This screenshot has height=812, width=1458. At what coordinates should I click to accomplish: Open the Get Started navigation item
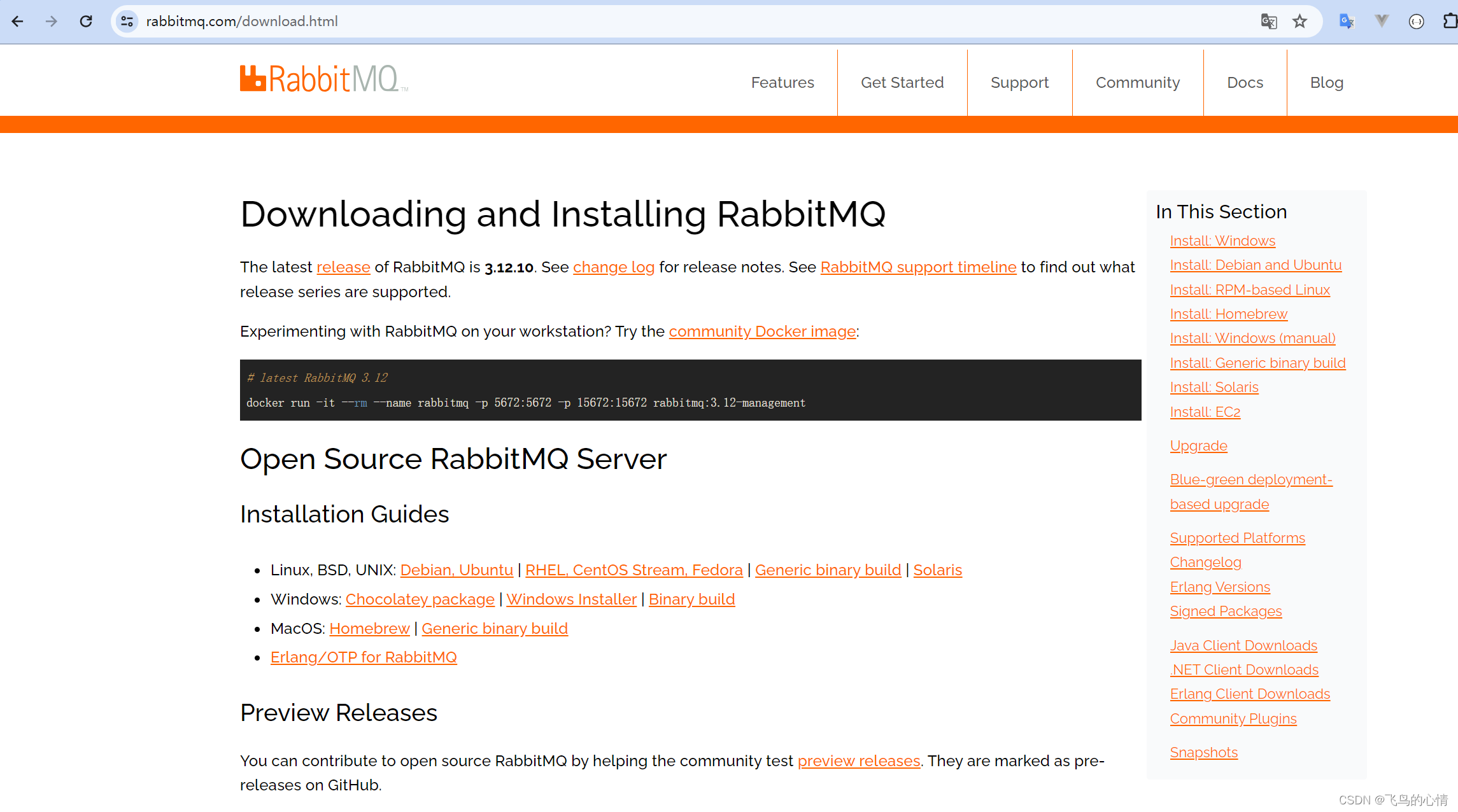pos(902,82)
